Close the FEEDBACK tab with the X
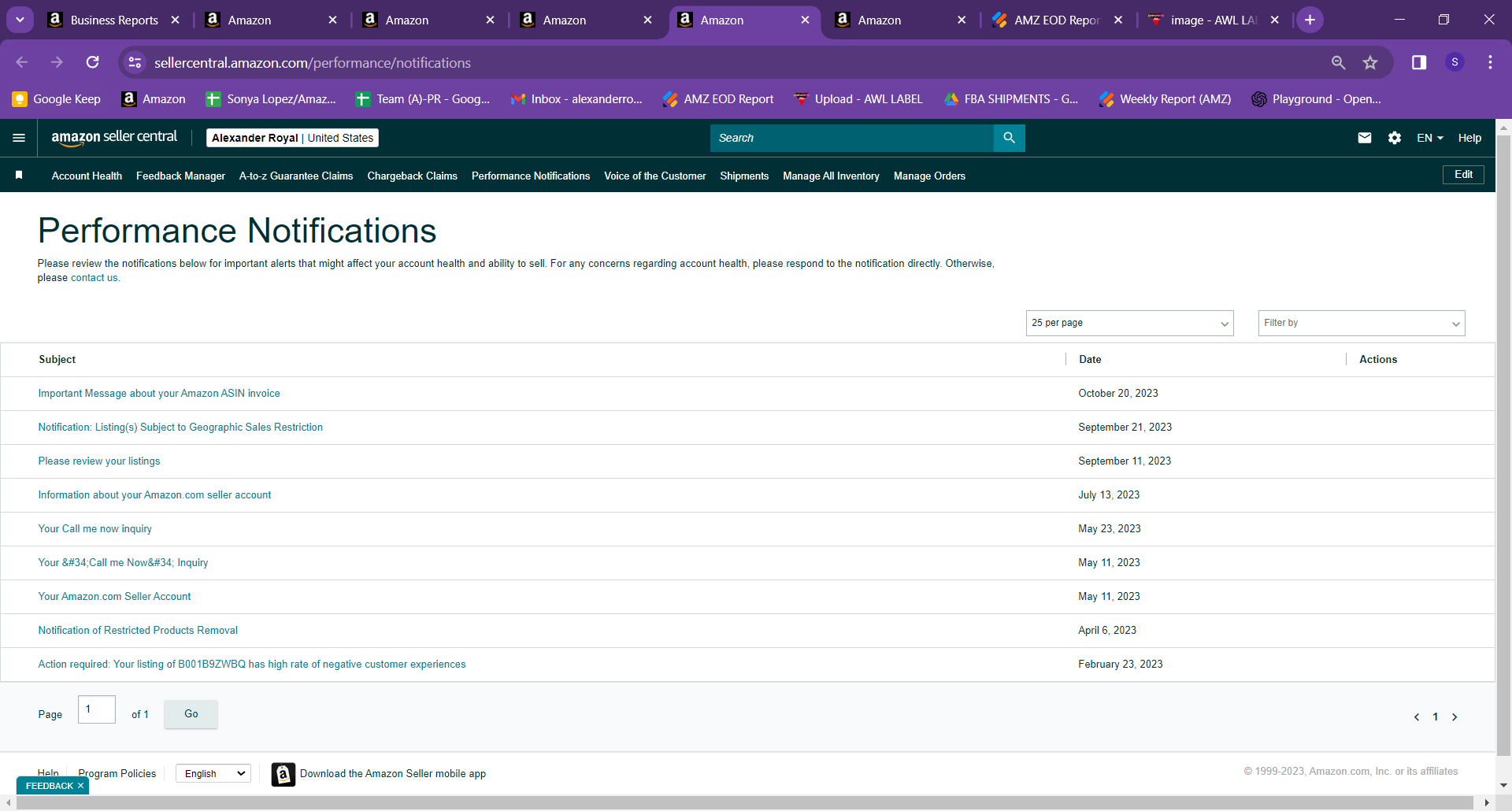 80,786
